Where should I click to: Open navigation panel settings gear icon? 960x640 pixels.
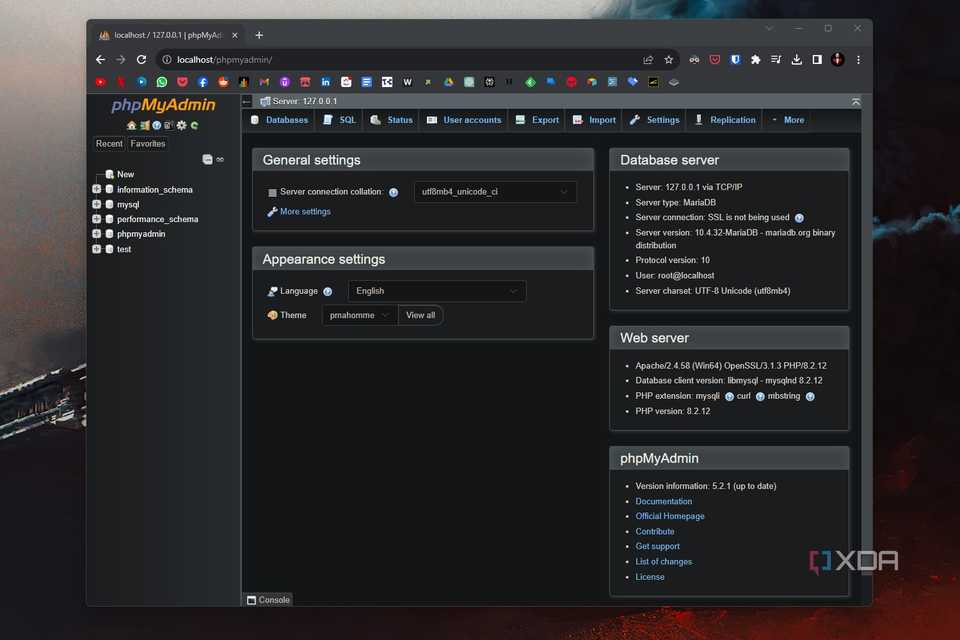click(181, 125)
